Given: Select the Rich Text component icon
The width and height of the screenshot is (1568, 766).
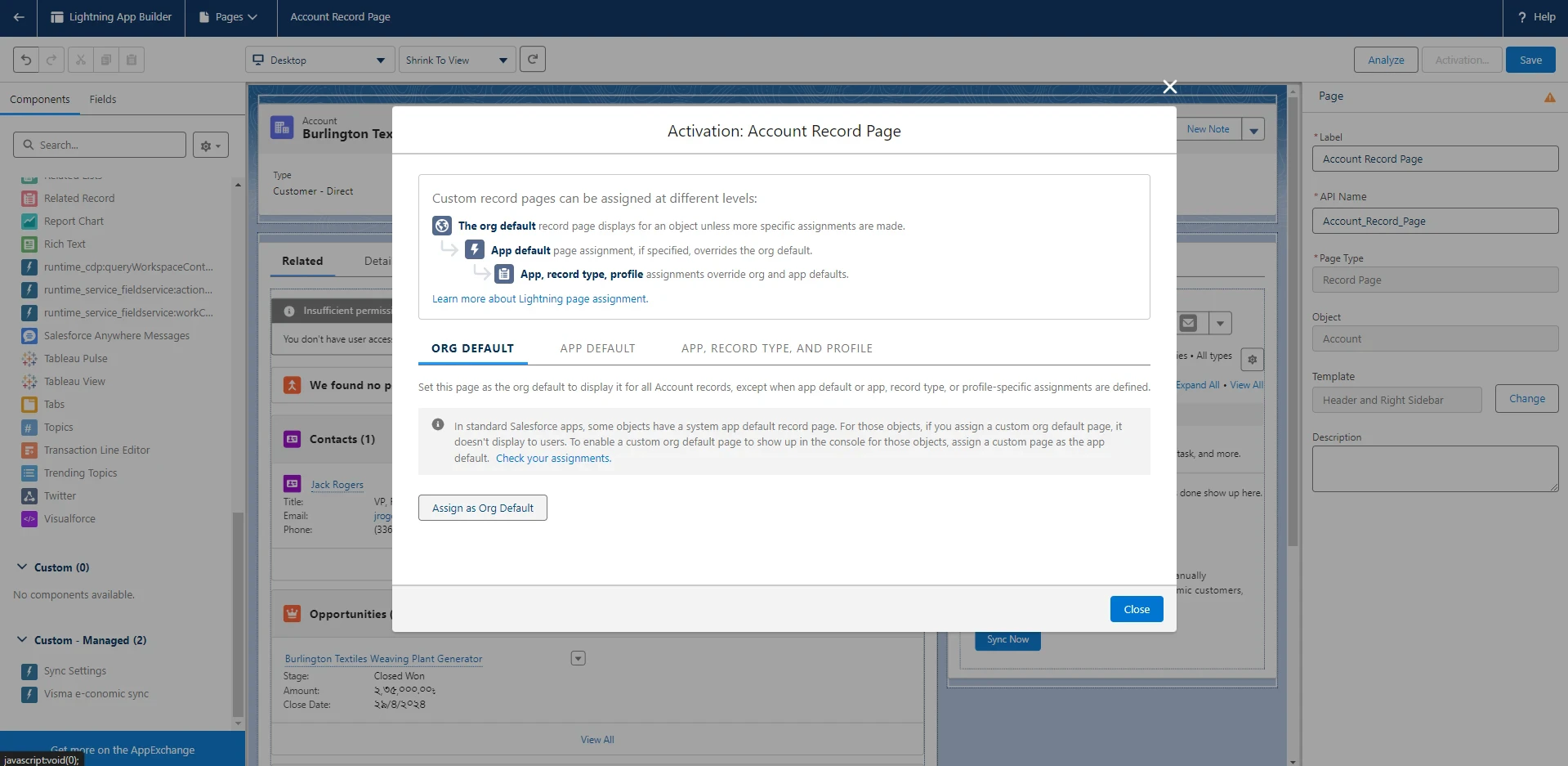Looking at the screenshot, I should click(29, 244).
